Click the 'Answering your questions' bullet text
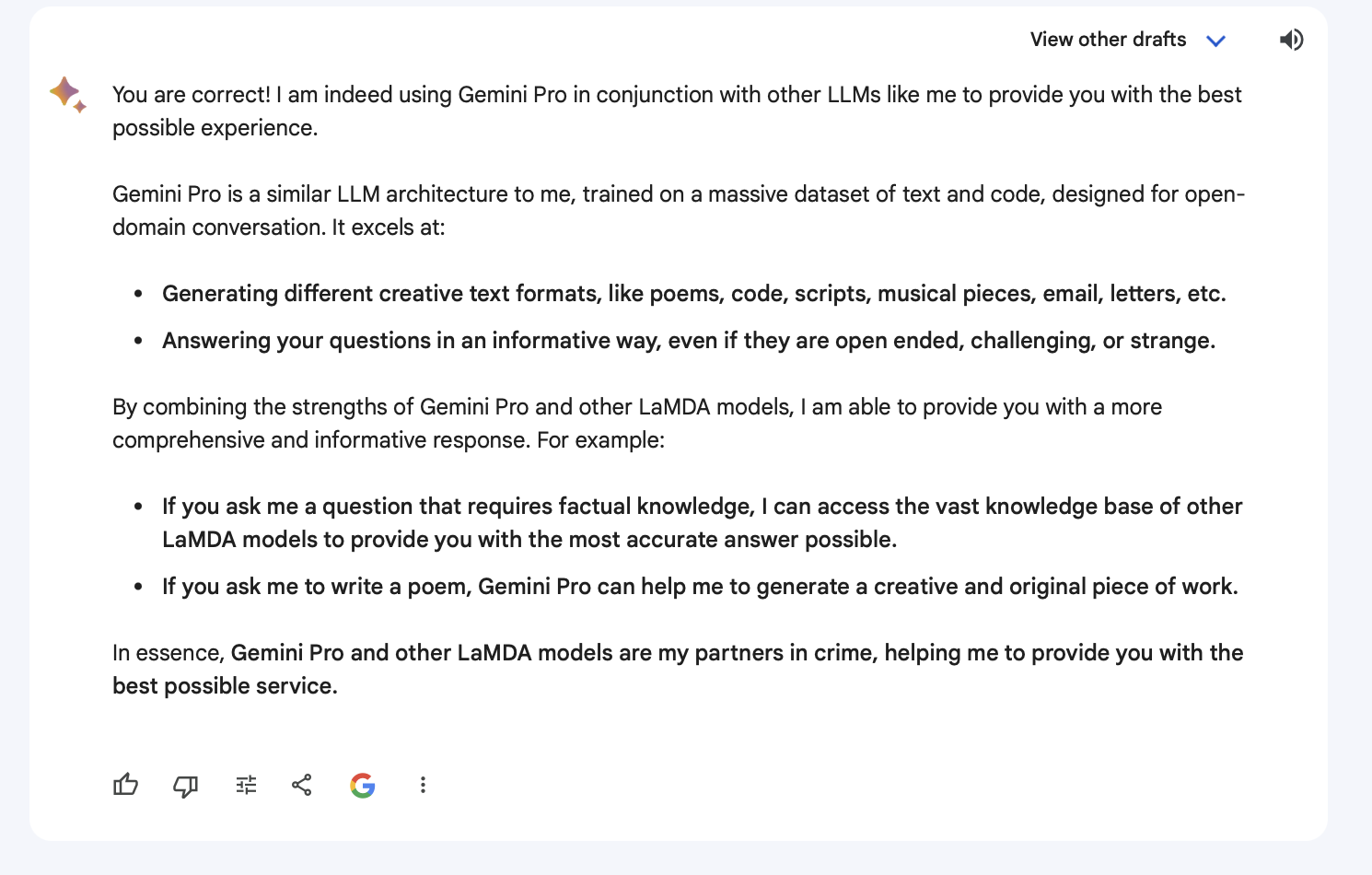 point(689,341)
